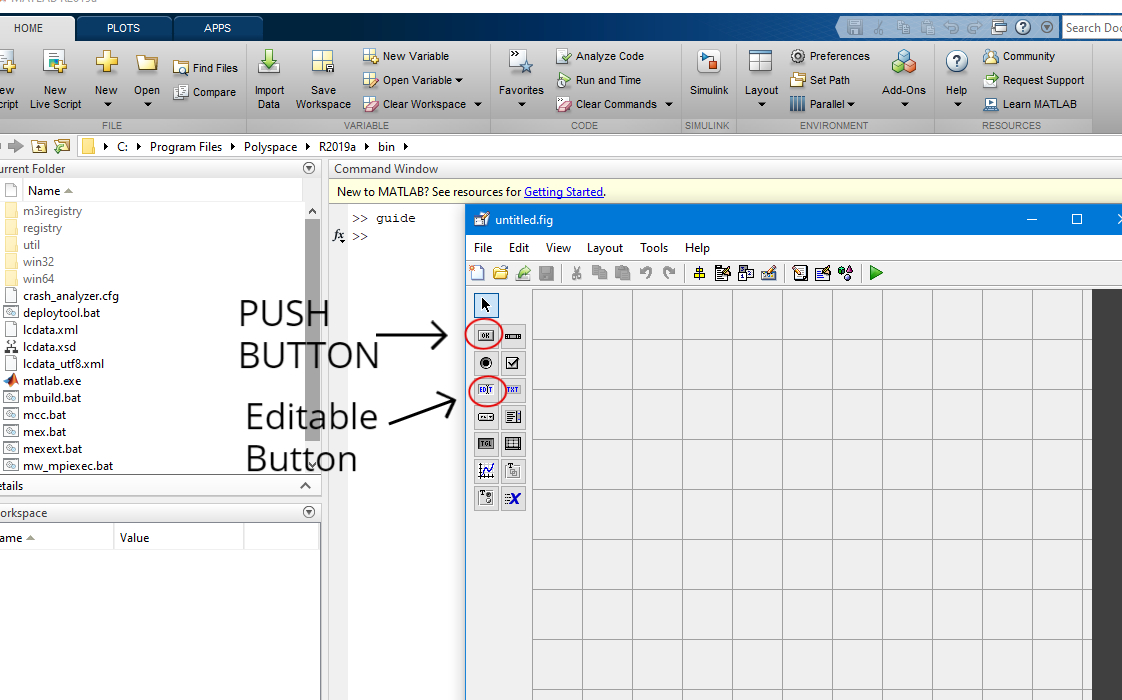Choose the Axes component in GUIDE palette
Viewport: 1122px width, 700px height.
click(x=486, y=471)
